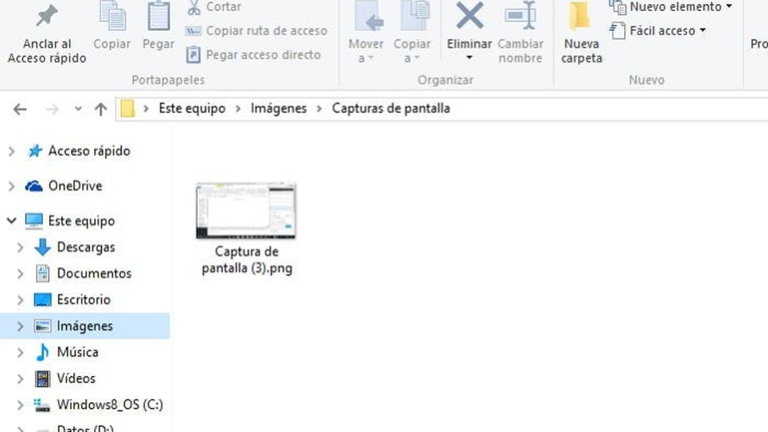Expand Acceso rápido in the tree

click(x=11, y=151)
